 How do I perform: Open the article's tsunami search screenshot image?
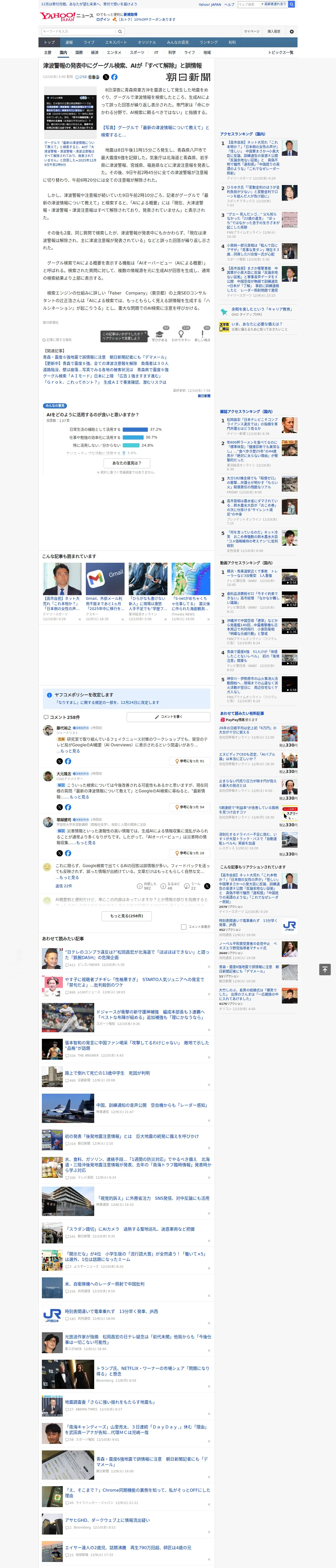(x=70, y=112)
